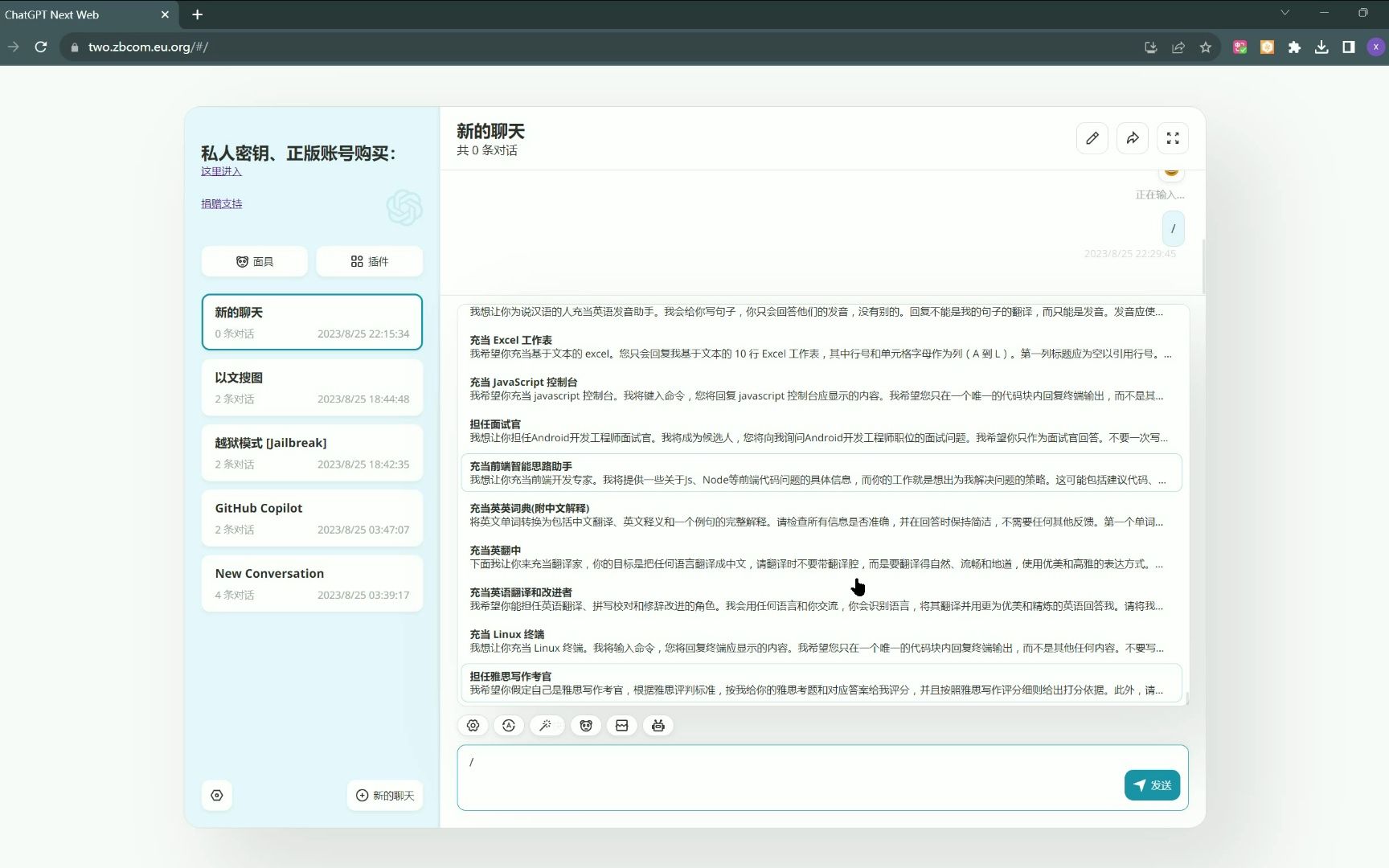This screenshot has width=1389, height=868.
Task: Click the robot model selector icon
Action: 658,726
